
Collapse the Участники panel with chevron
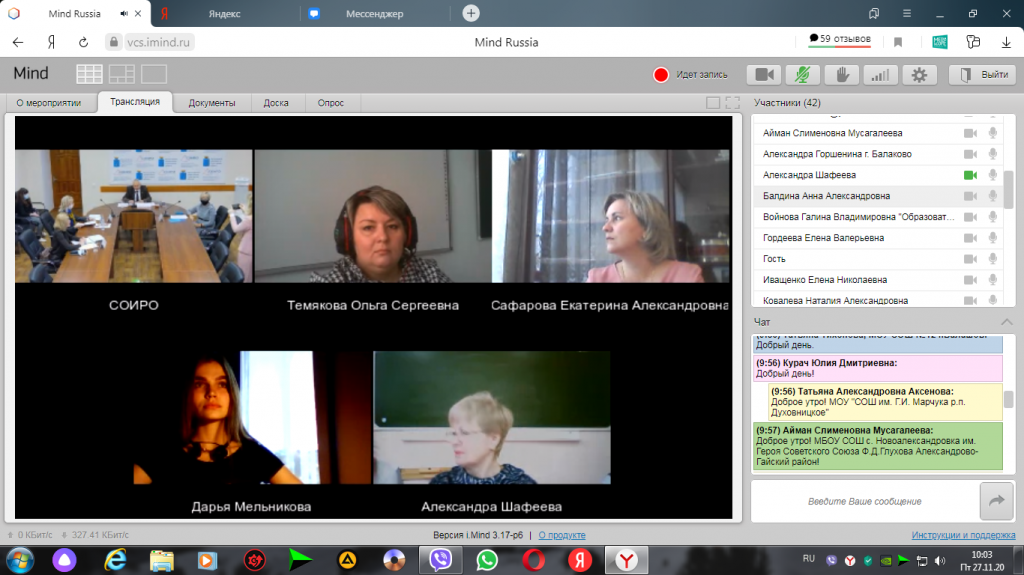pos(1006,103)
